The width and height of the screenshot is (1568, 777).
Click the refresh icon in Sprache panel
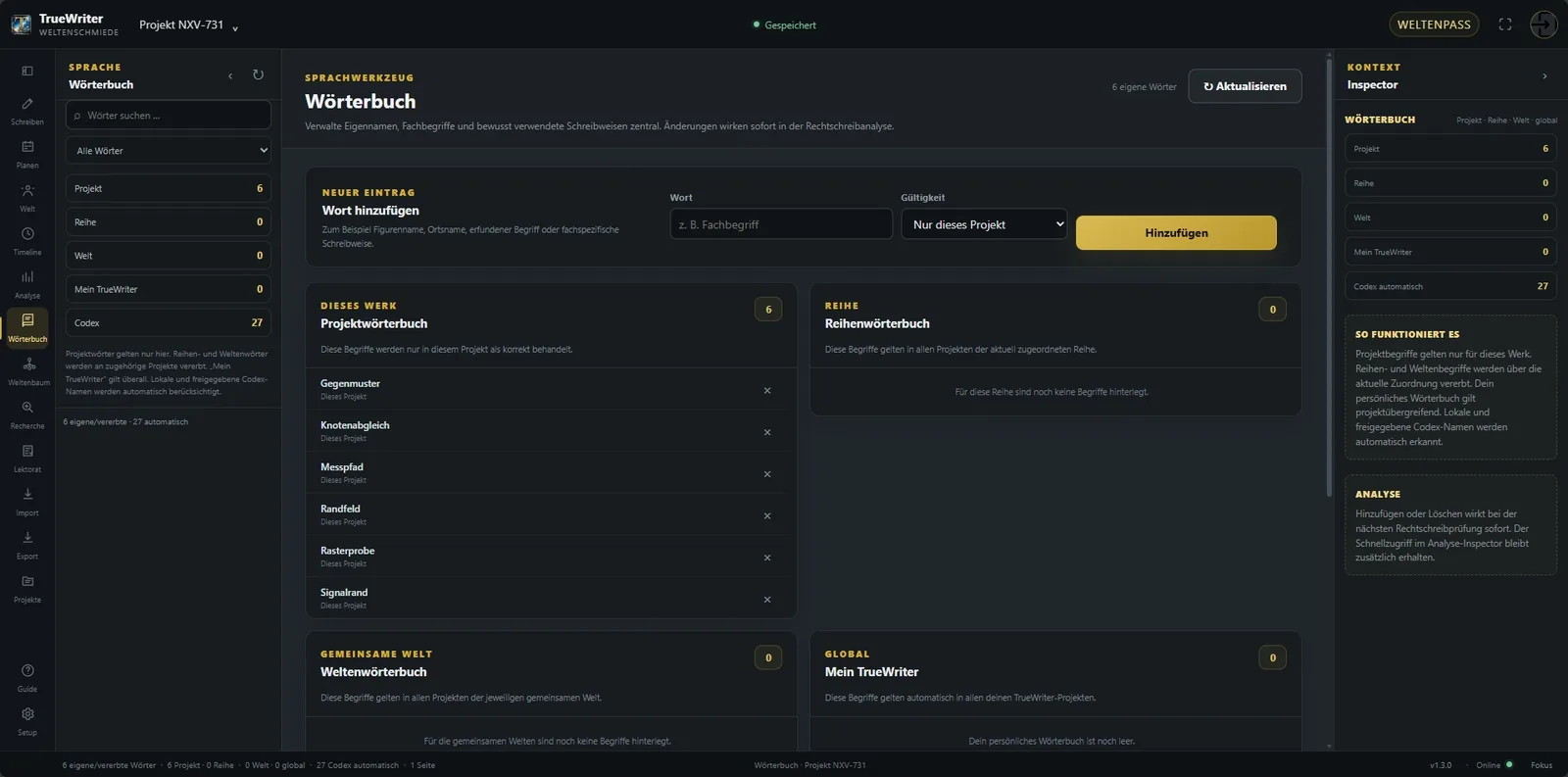tap(258, 75)
